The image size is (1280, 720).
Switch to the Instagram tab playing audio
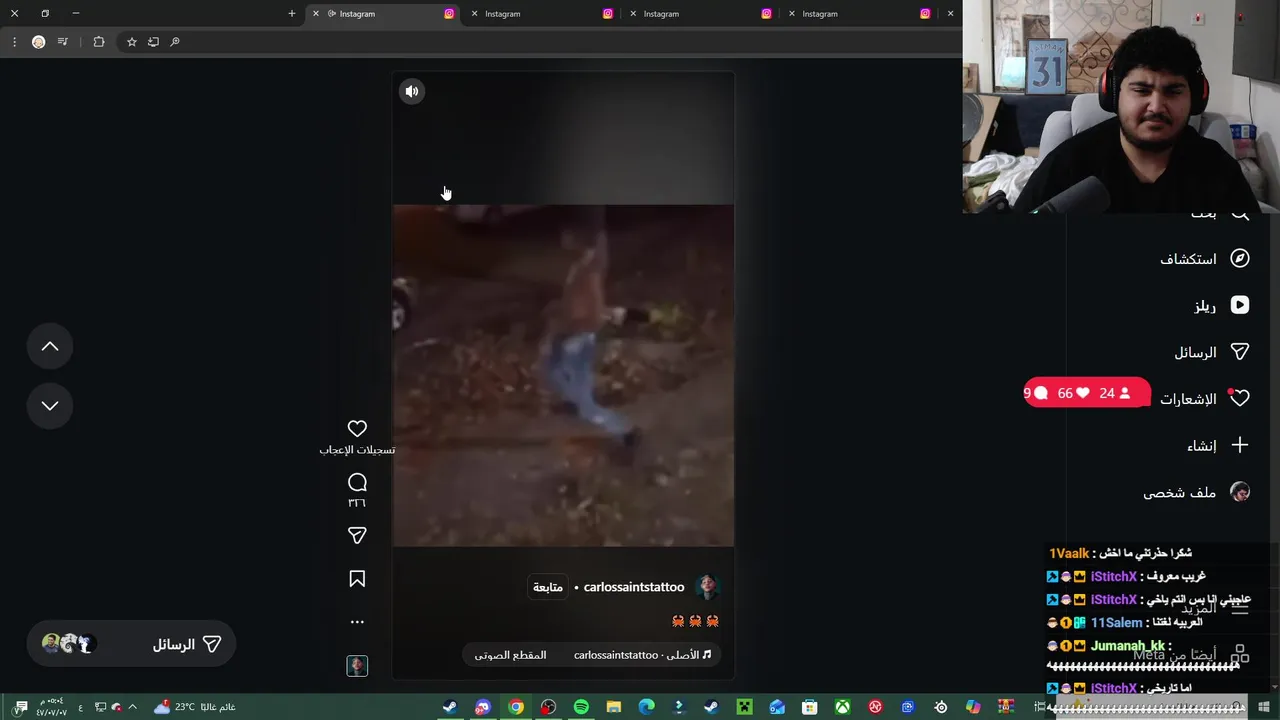[x=382, y=13]
